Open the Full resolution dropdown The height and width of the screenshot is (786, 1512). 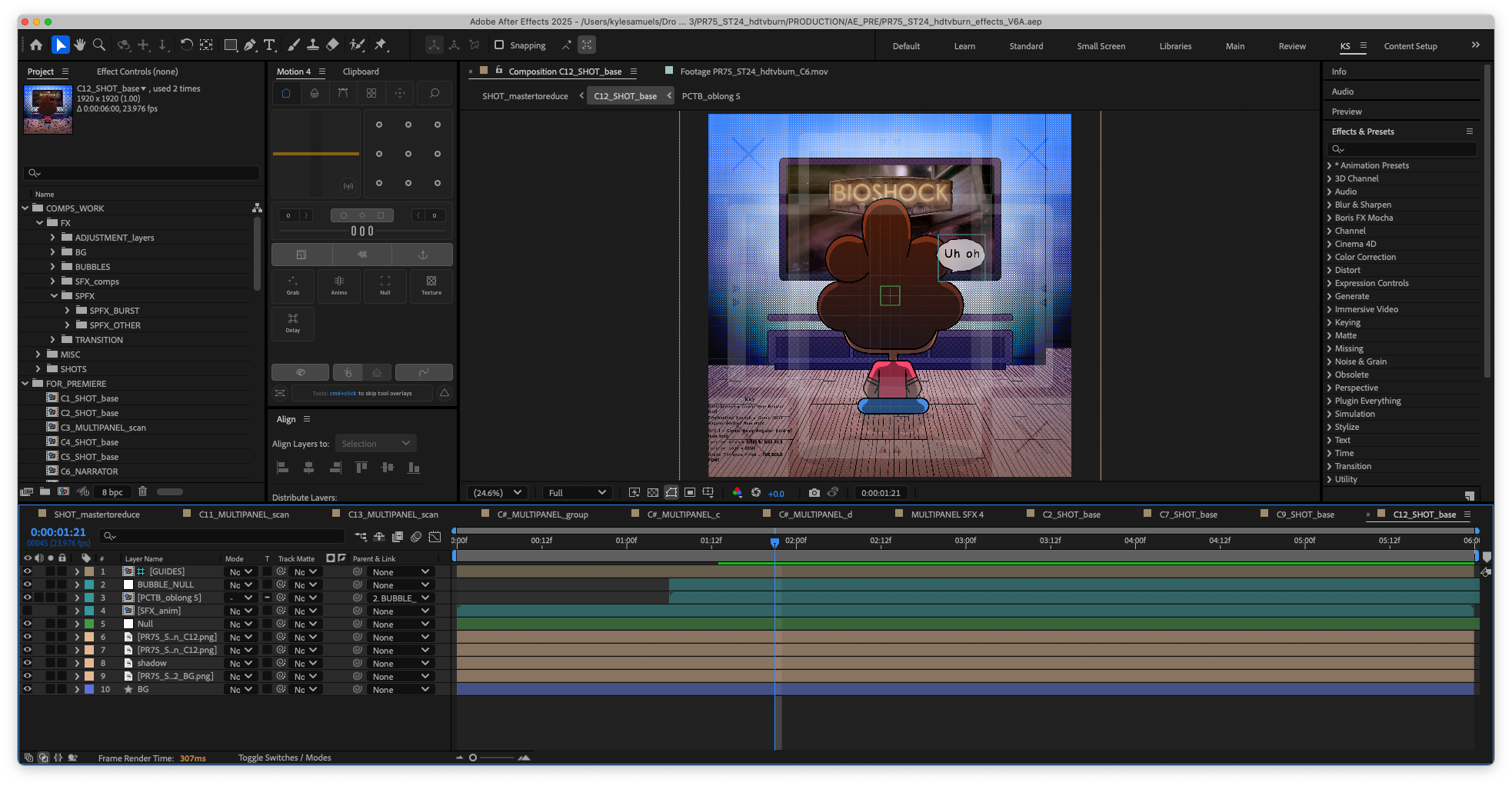pyautogui.click(x=577, y=493)
